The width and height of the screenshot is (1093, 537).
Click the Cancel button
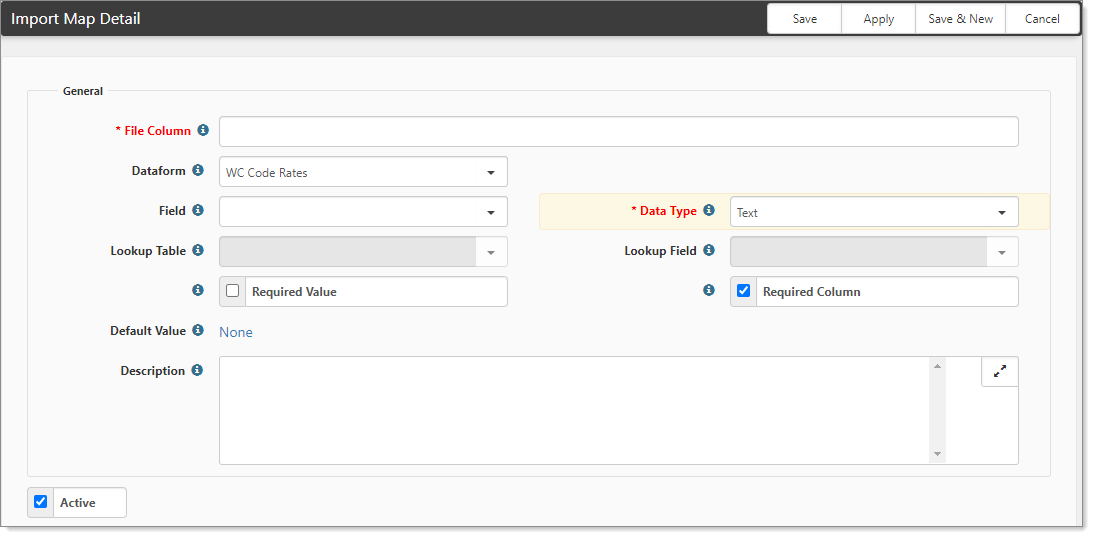(x=1042, y=19)
